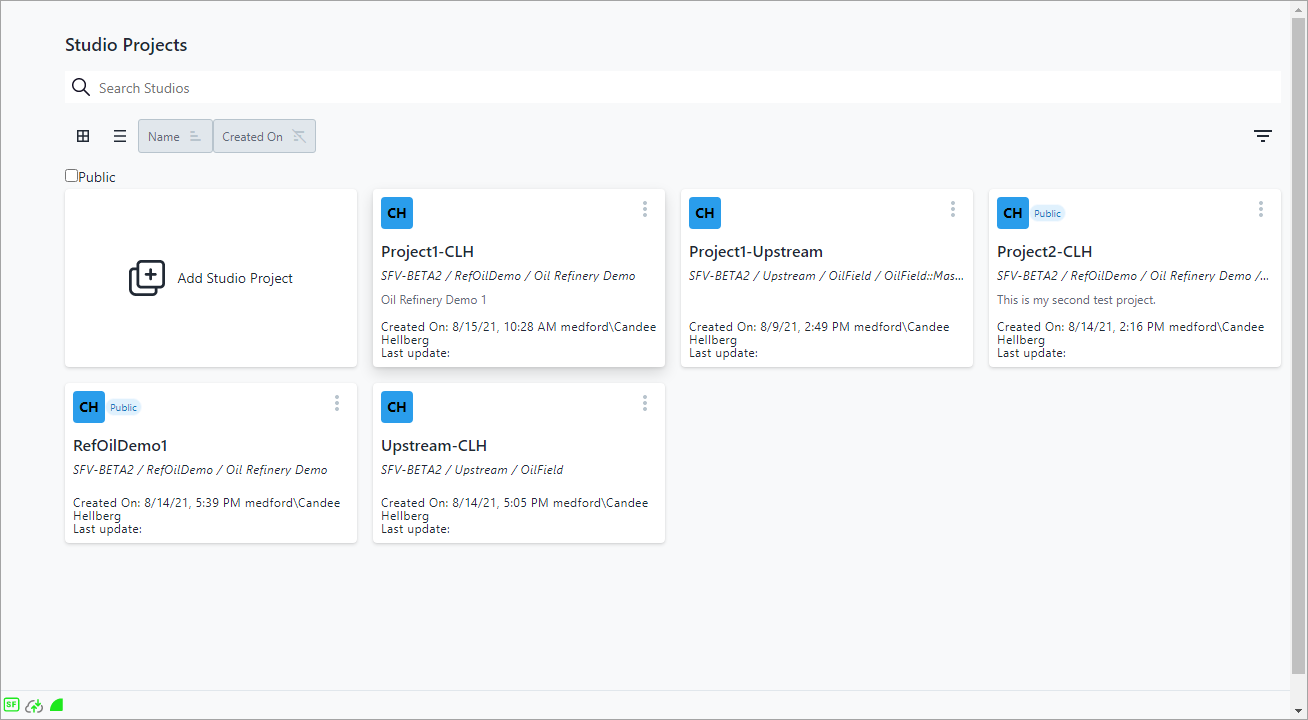Image resolution: width=1308 pixels, height=720 pixels.
Task: Toggle sort by Created On
Action: click(x=264, y=136)
